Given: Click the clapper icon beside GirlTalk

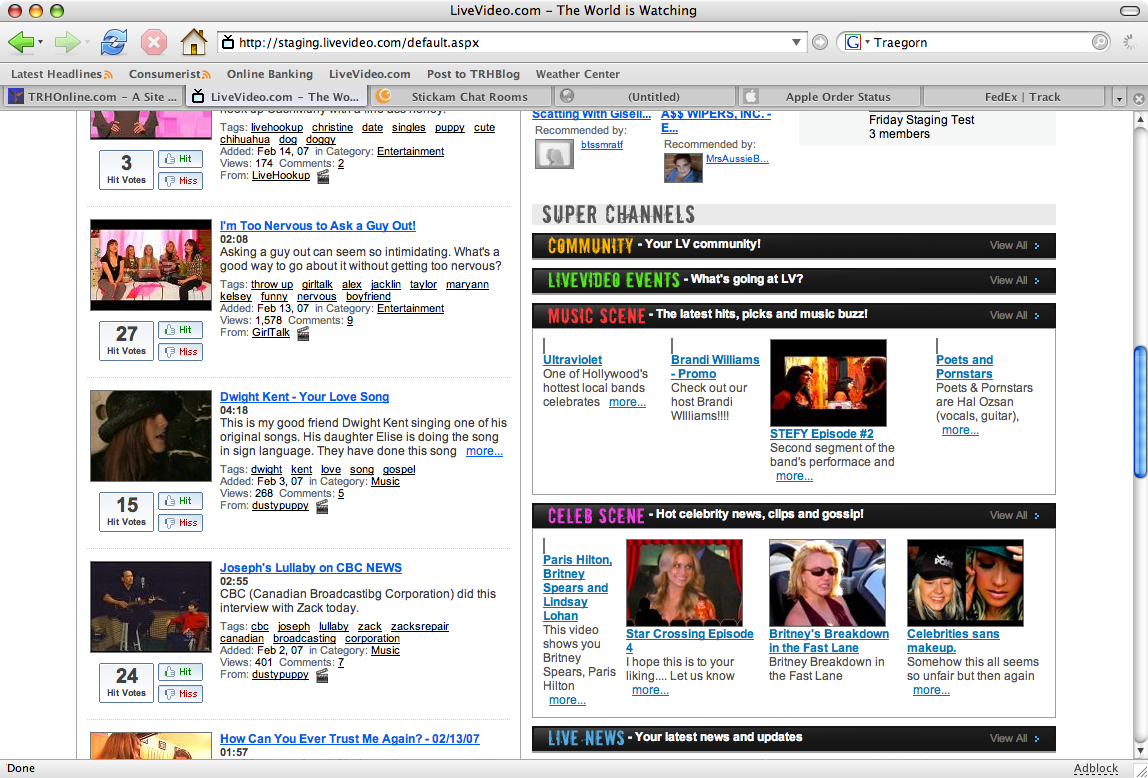Looking at the screenshot, I should [x=302, y=333].
